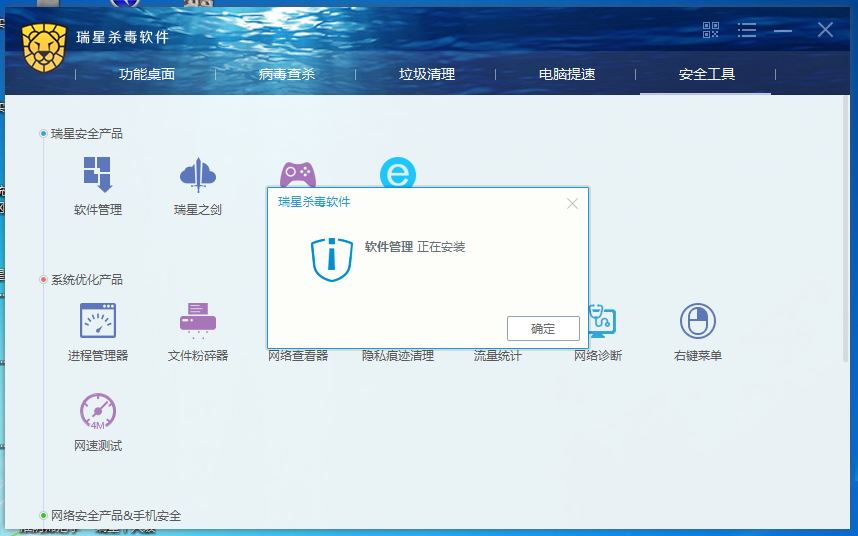Click 流量统计 label
The height and width of the screenshot is (536, 858).
[497, 356]
